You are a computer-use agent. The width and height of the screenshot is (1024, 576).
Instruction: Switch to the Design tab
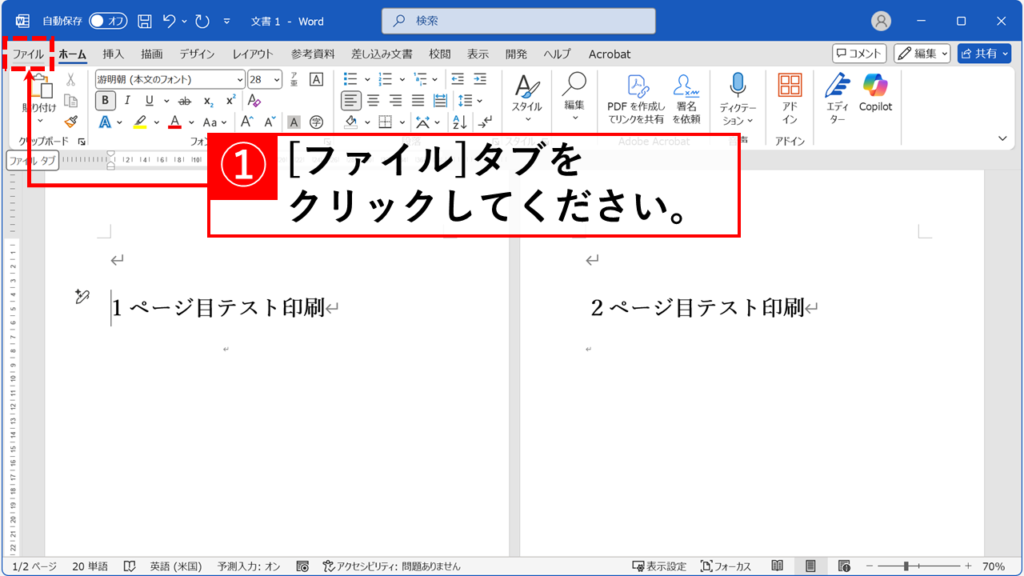(x=197, y=54)
